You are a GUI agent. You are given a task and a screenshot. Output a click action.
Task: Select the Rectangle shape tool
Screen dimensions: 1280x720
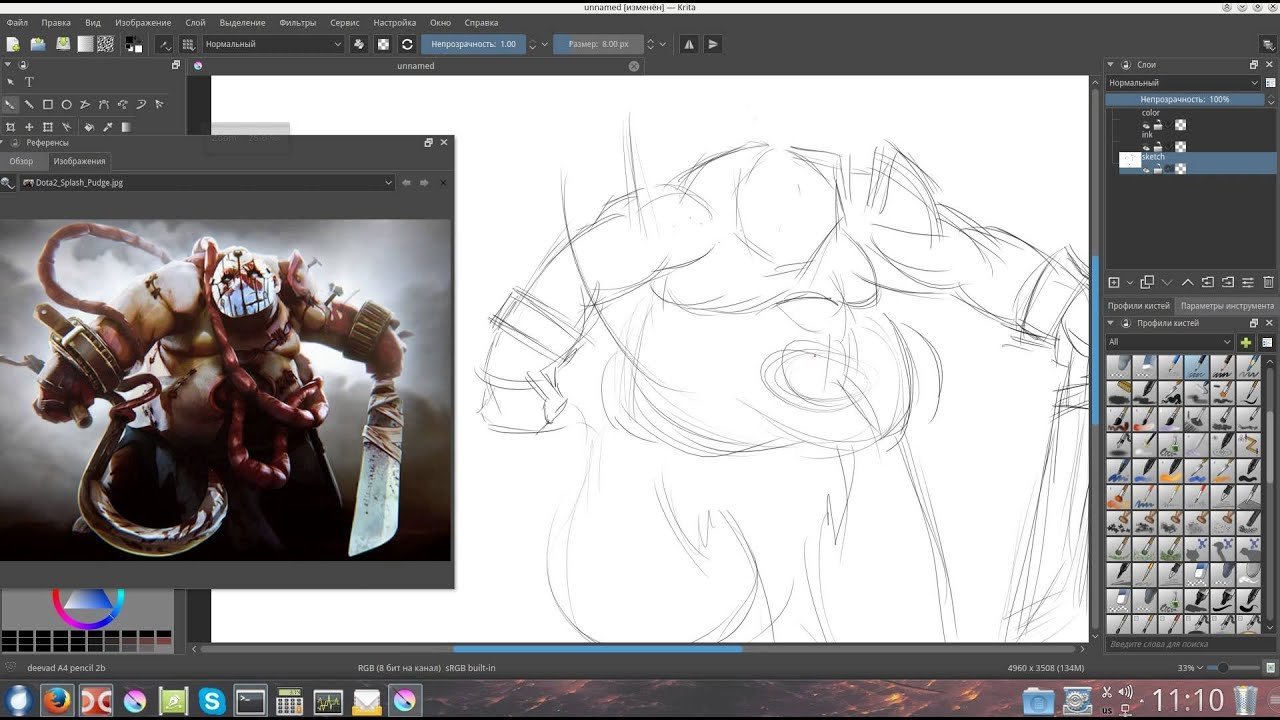(47, 104)
